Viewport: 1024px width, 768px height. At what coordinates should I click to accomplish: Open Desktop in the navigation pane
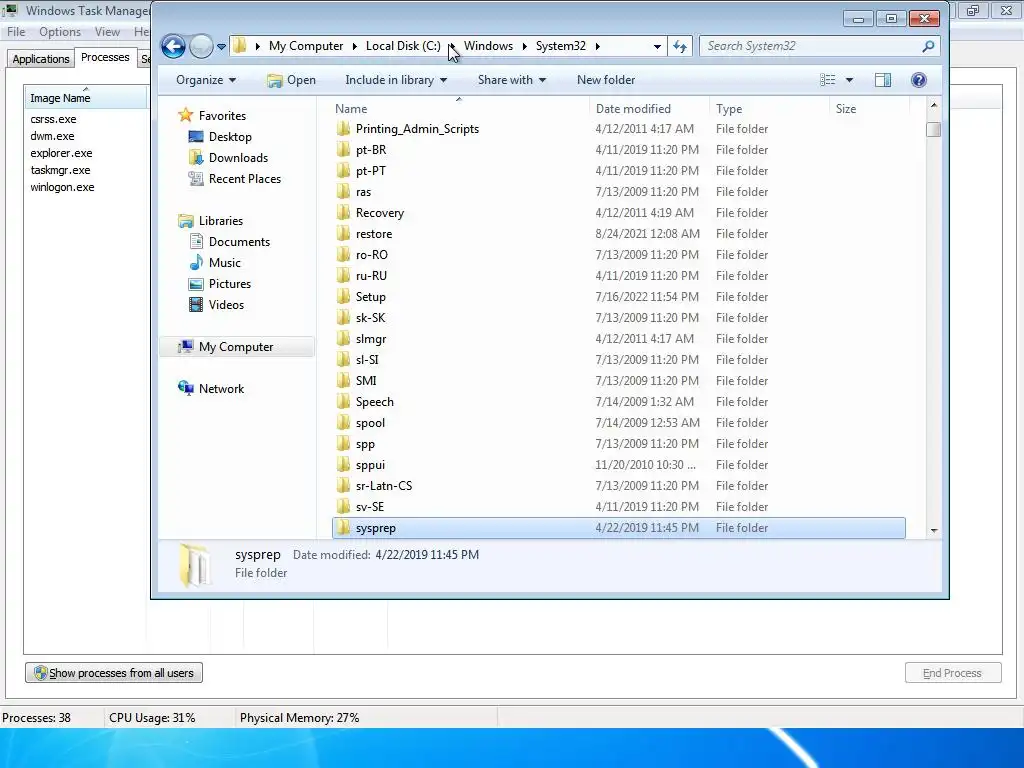tap(230, 136)
